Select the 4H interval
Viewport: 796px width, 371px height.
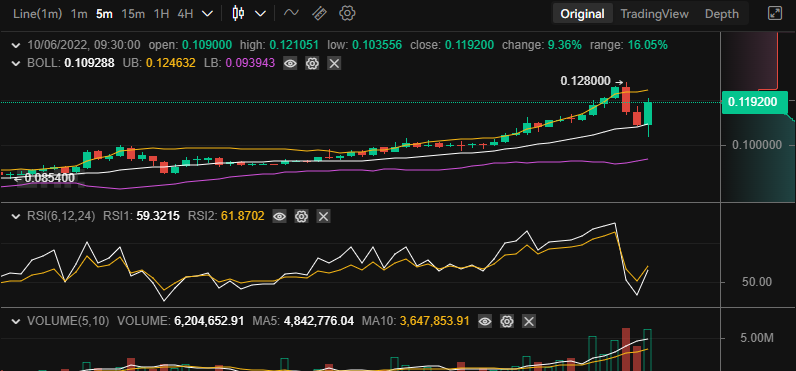(185, 14)
